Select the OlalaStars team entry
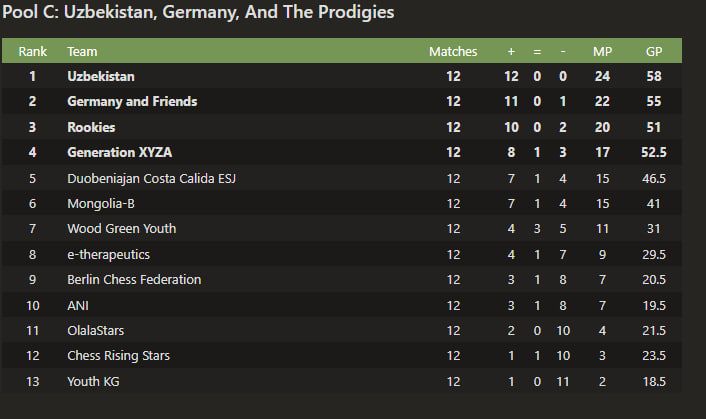The image size is (706, 419). (95, 331)
